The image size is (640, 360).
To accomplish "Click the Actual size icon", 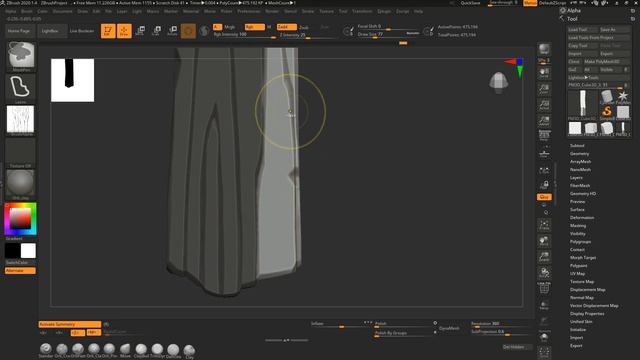I will pos(544,105).
